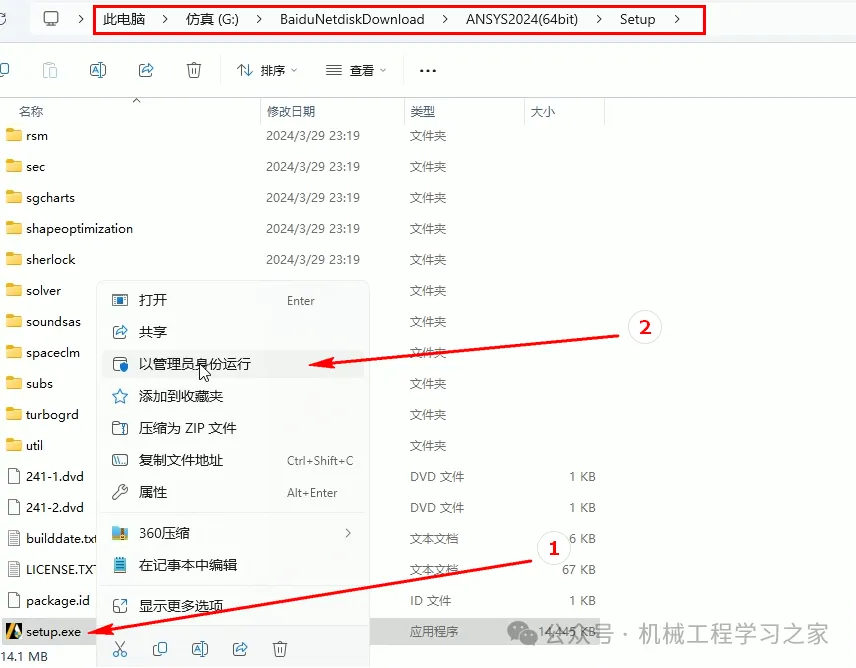Choose 以管理员身份运行 in the context menu
The width and height of the screenshot is (856, 668).
pyautogui.click(x=233, y=364)
